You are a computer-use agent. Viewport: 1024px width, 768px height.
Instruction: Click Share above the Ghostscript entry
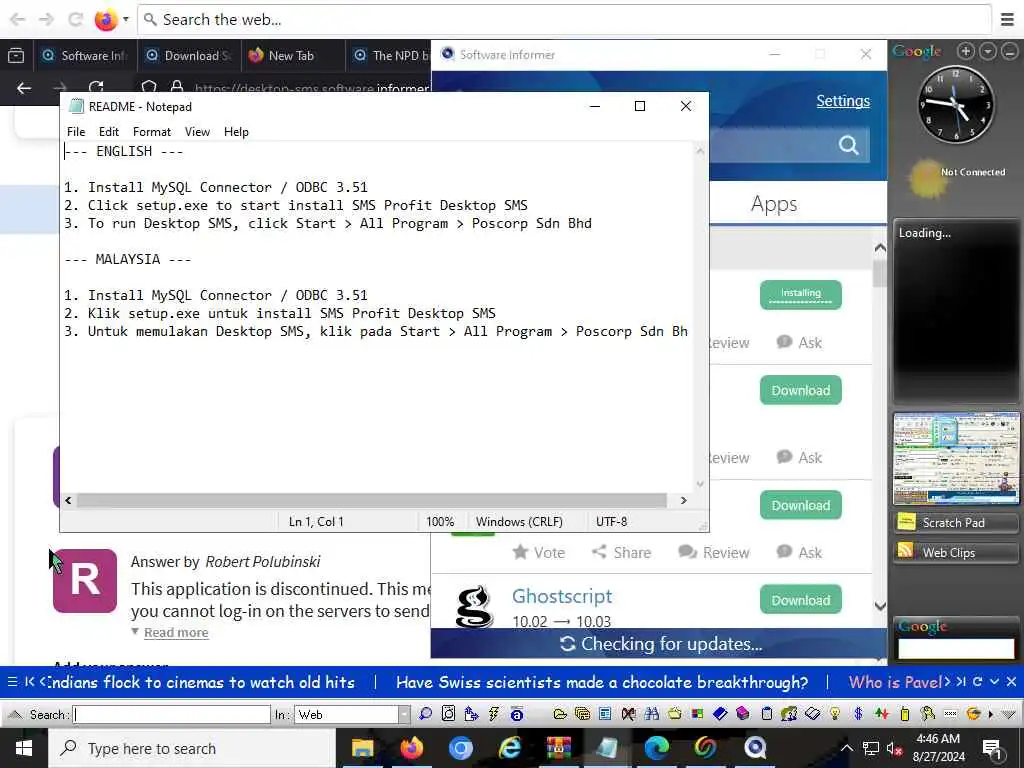point(621,552)
